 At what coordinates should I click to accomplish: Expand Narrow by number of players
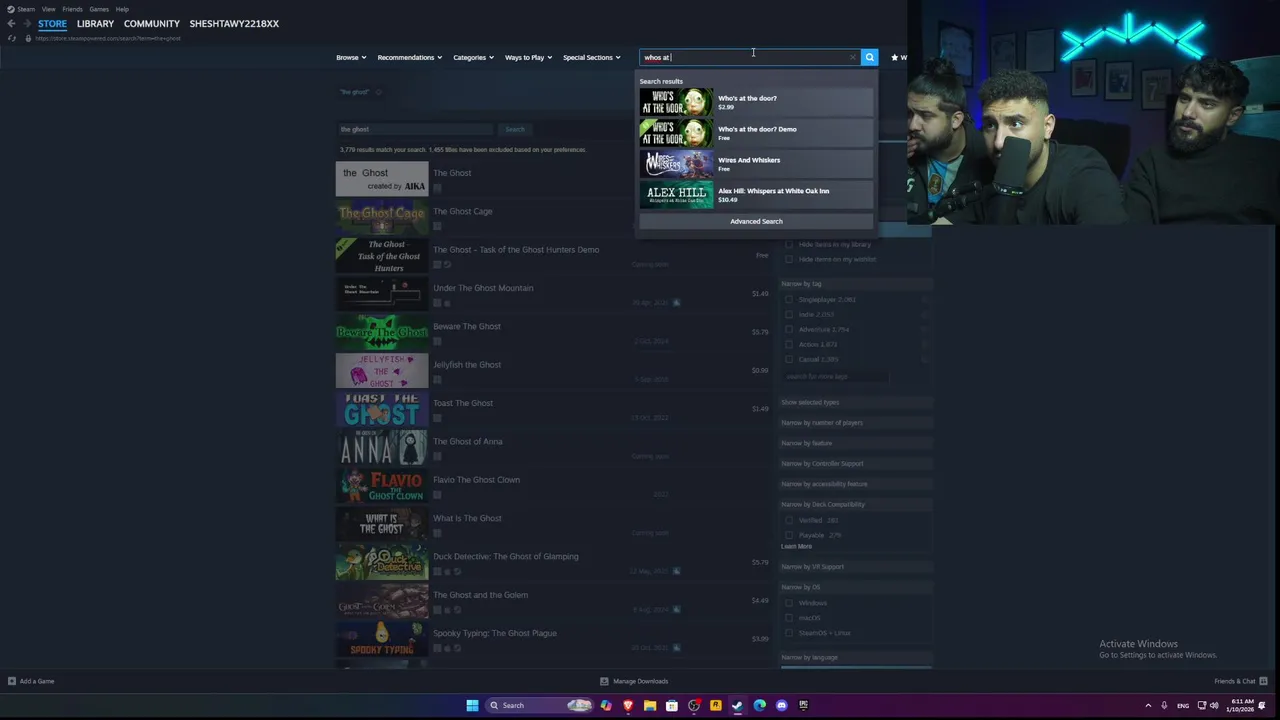click(x=855, y=422)
